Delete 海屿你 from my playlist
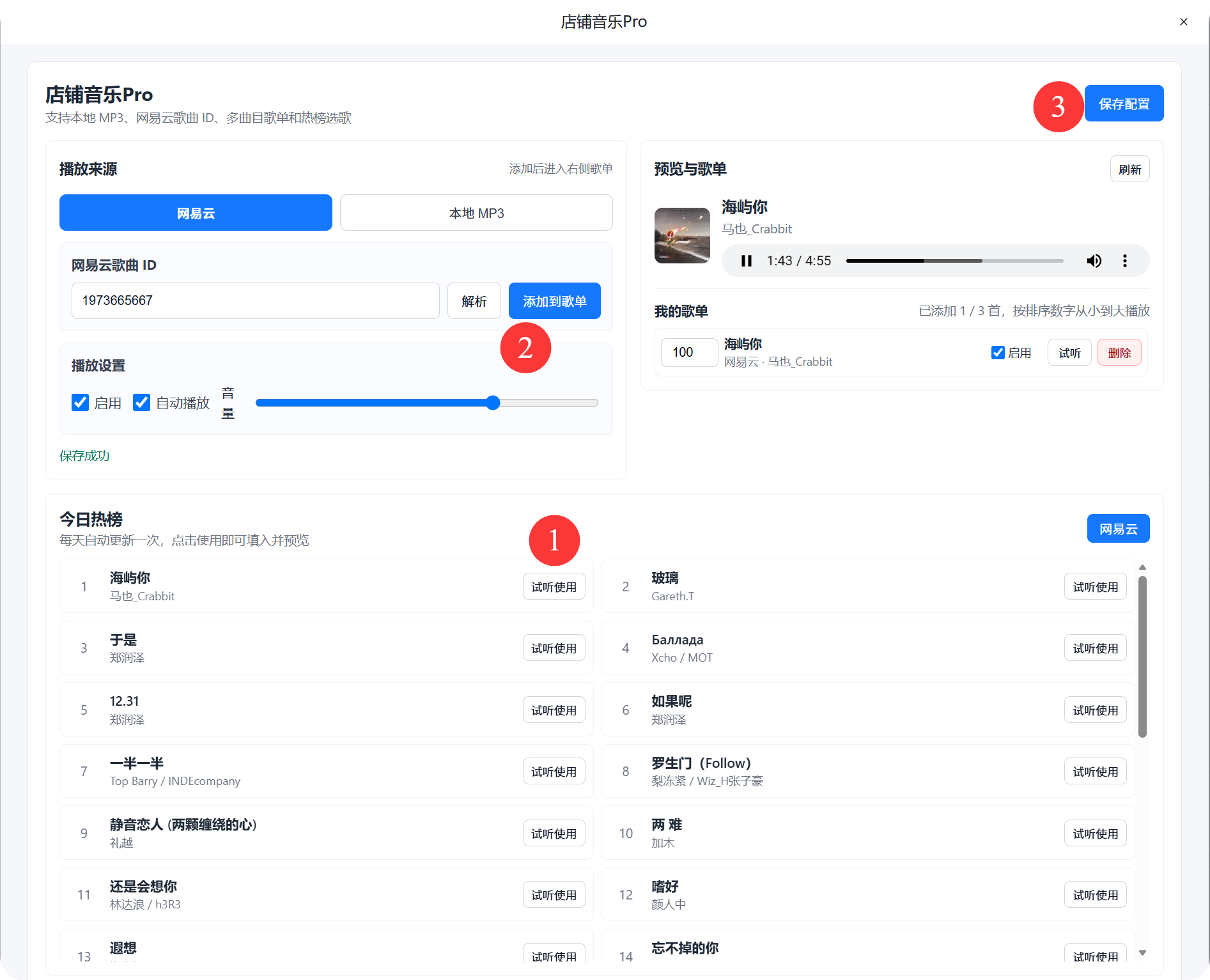This screenshot has height=980, width=1210. (1119, 352)
